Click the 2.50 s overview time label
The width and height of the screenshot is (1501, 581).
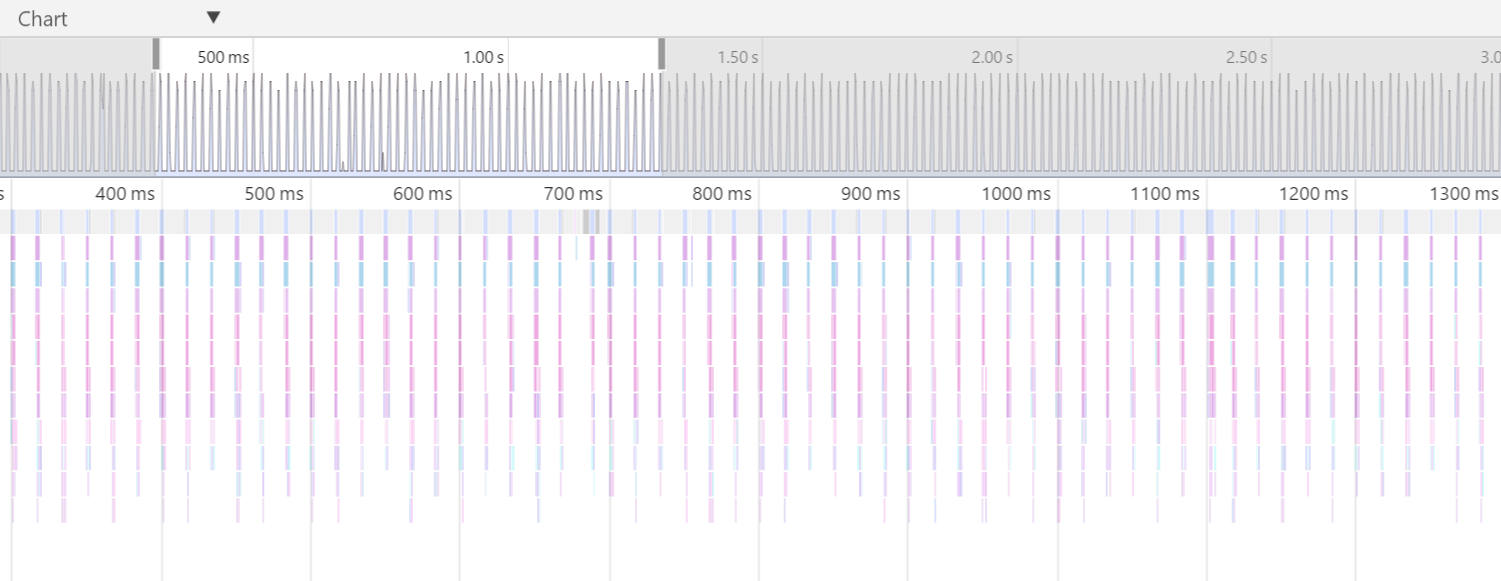click(1246, 57)
